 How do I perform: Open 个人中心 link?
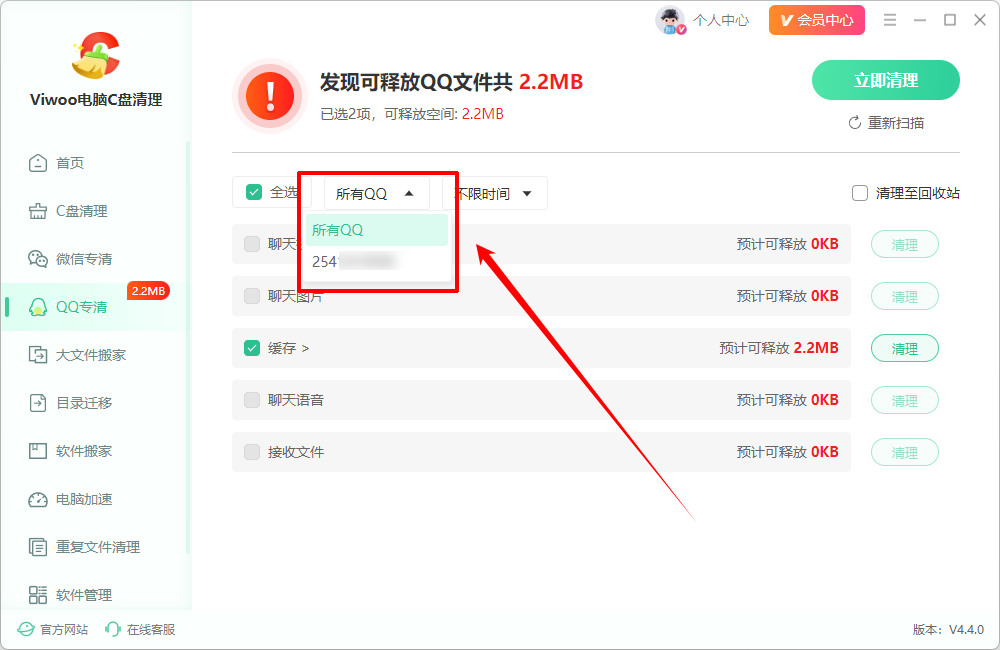click(x=721, y=20)
